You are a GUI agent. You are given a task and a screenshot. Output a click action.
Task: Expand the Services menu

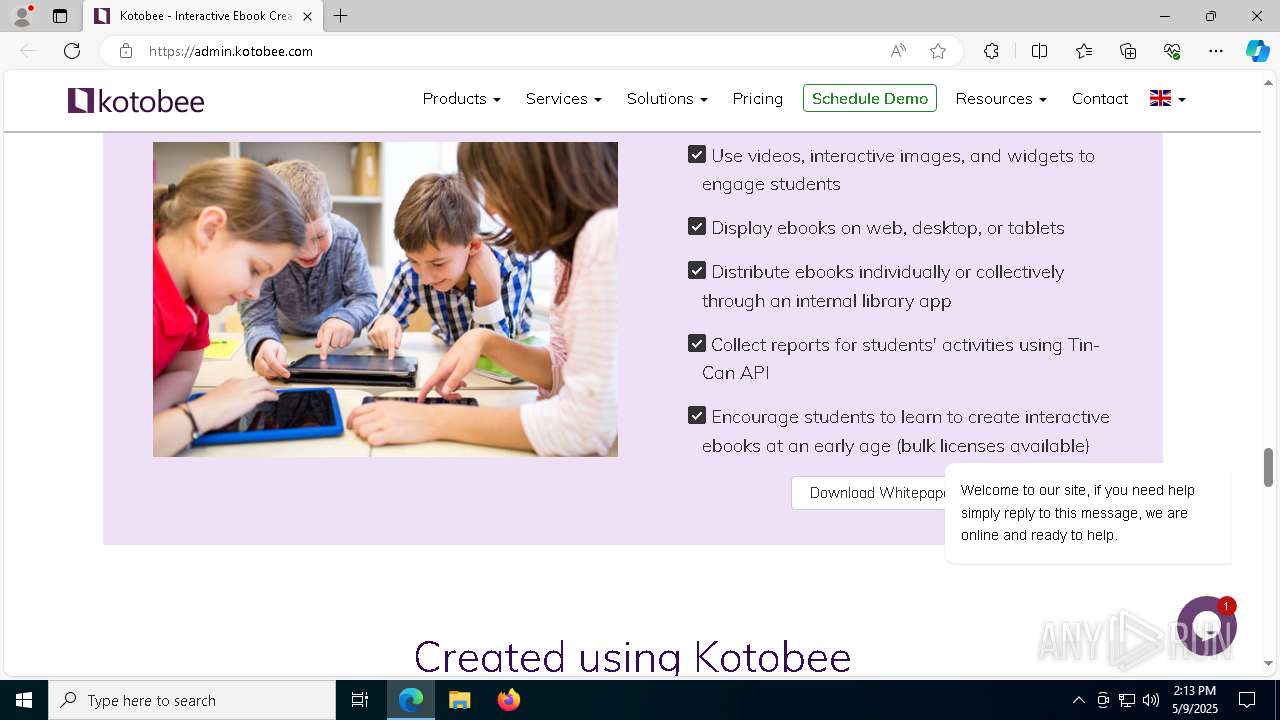(x=563, y=98)
